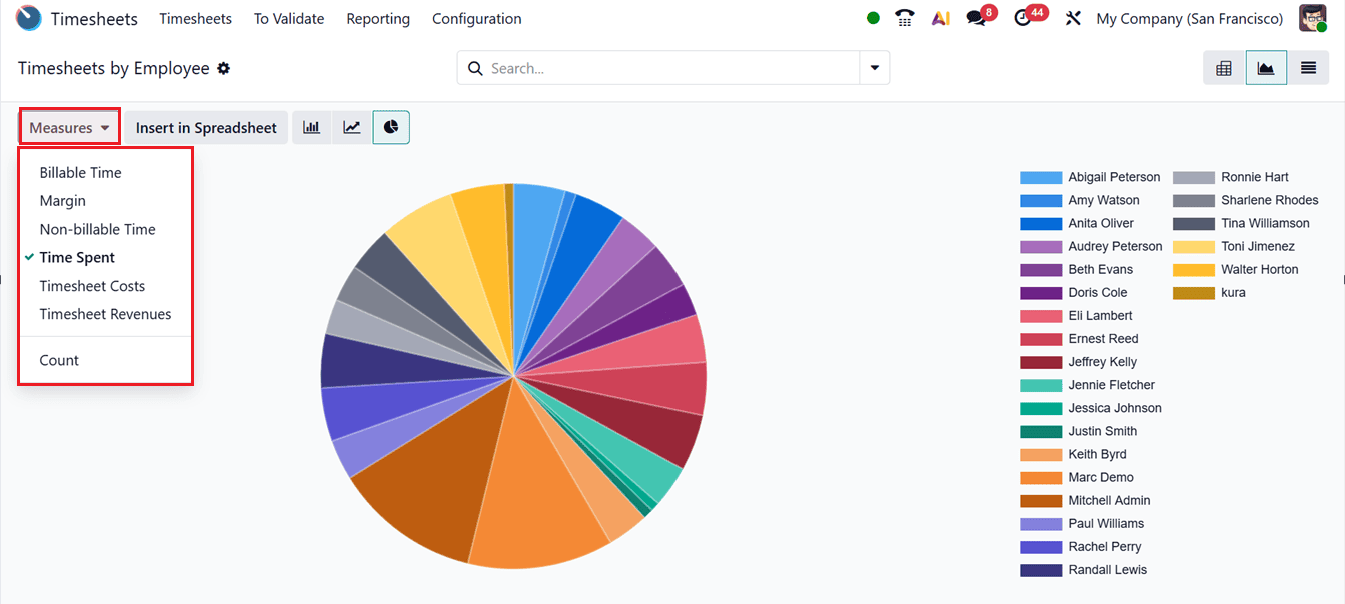The image size is (1345, 604).
Task: Open conversations messages icon with badge 8
Action: coord(976,18)
